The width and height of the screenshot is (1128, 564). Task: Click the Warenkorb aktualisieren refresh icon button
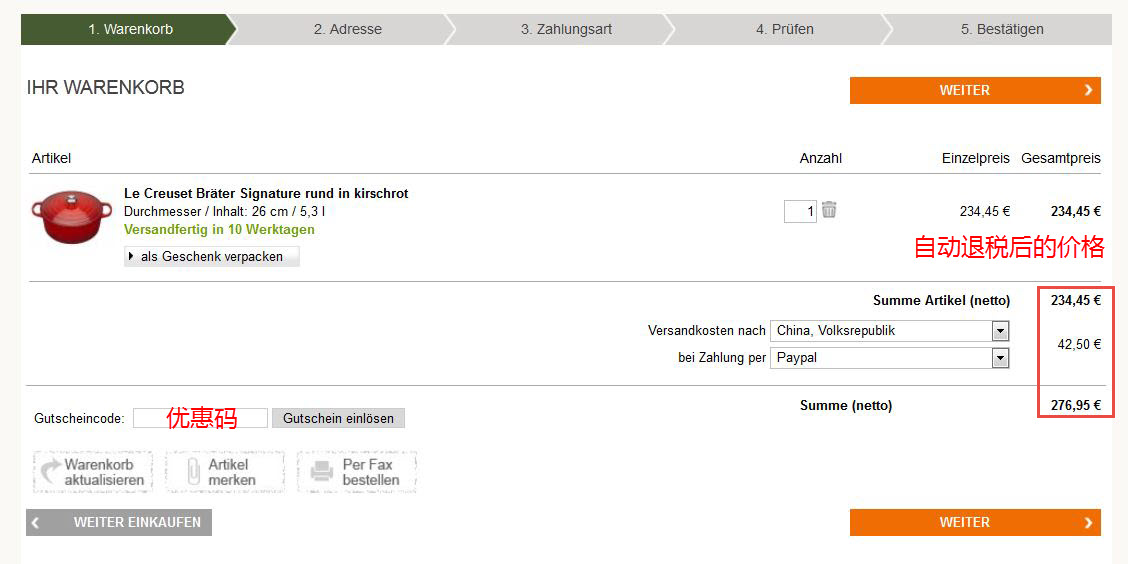tap(91, 472)
